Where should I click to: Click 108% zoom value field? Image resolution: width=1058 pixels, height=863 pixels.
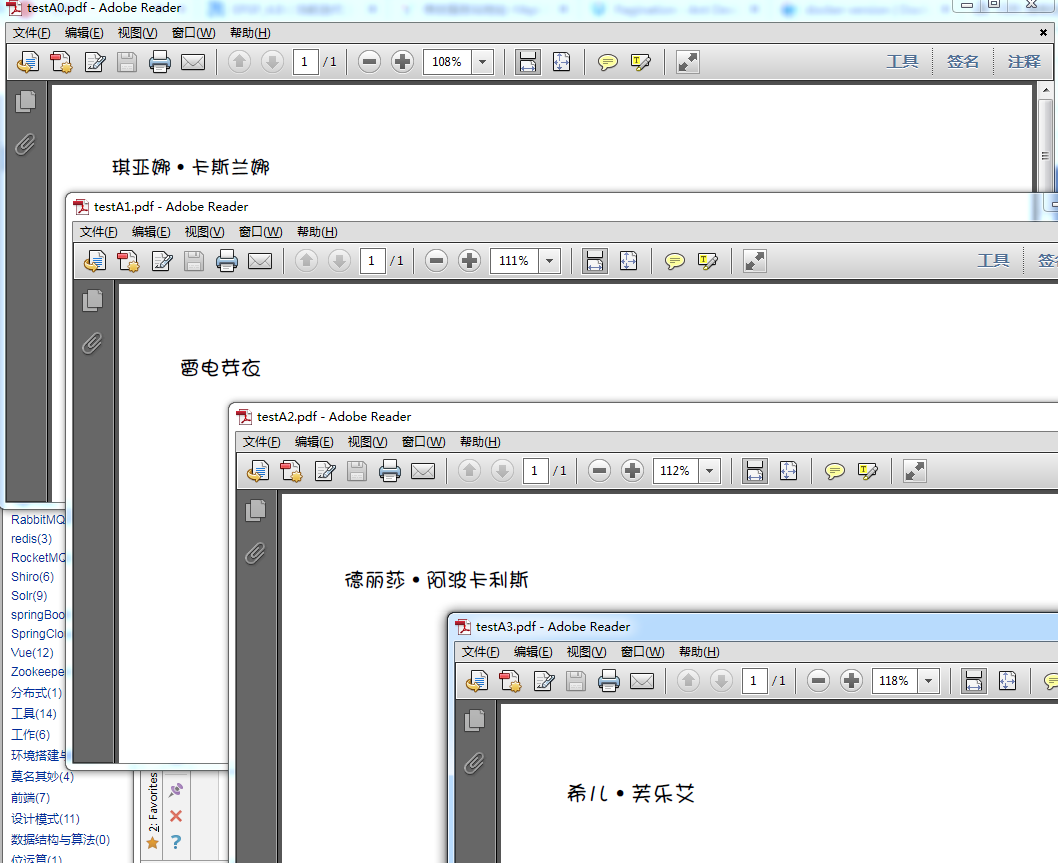(447, 62)
